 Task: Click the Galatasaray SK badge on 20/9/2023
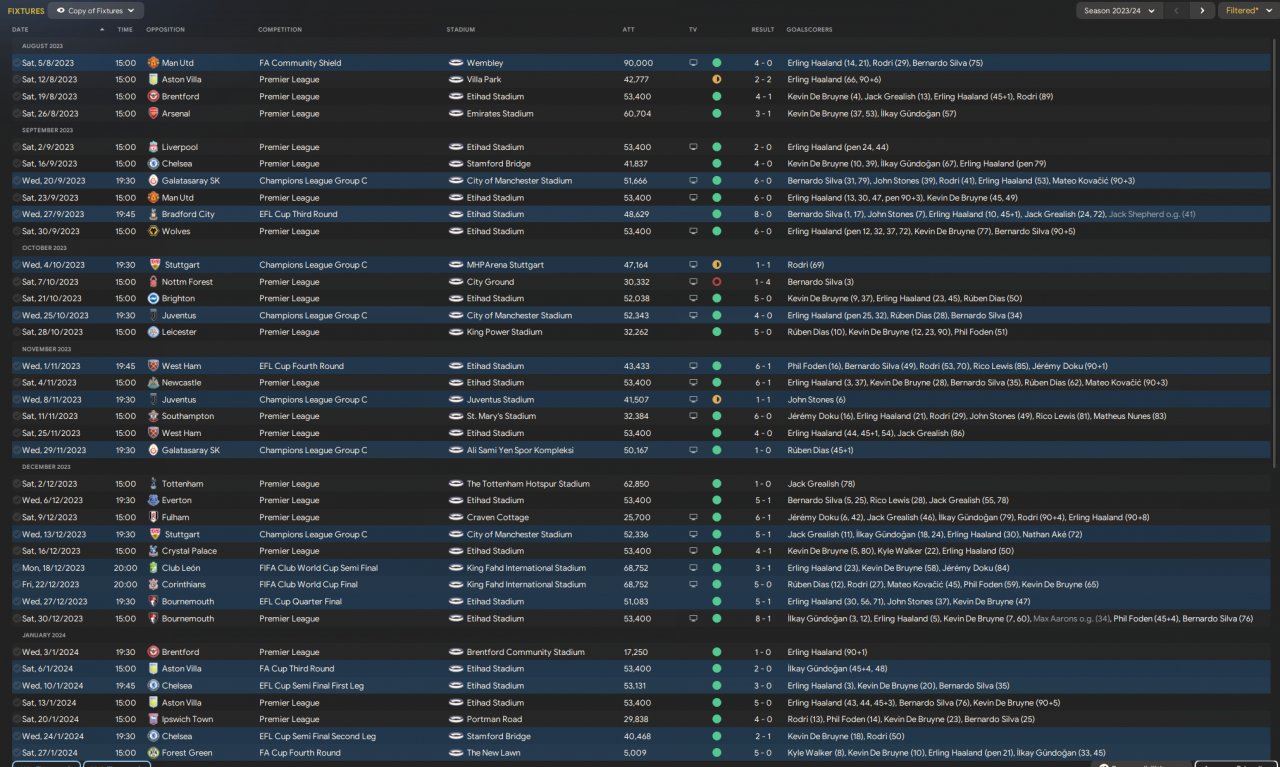tap(153, 181)
